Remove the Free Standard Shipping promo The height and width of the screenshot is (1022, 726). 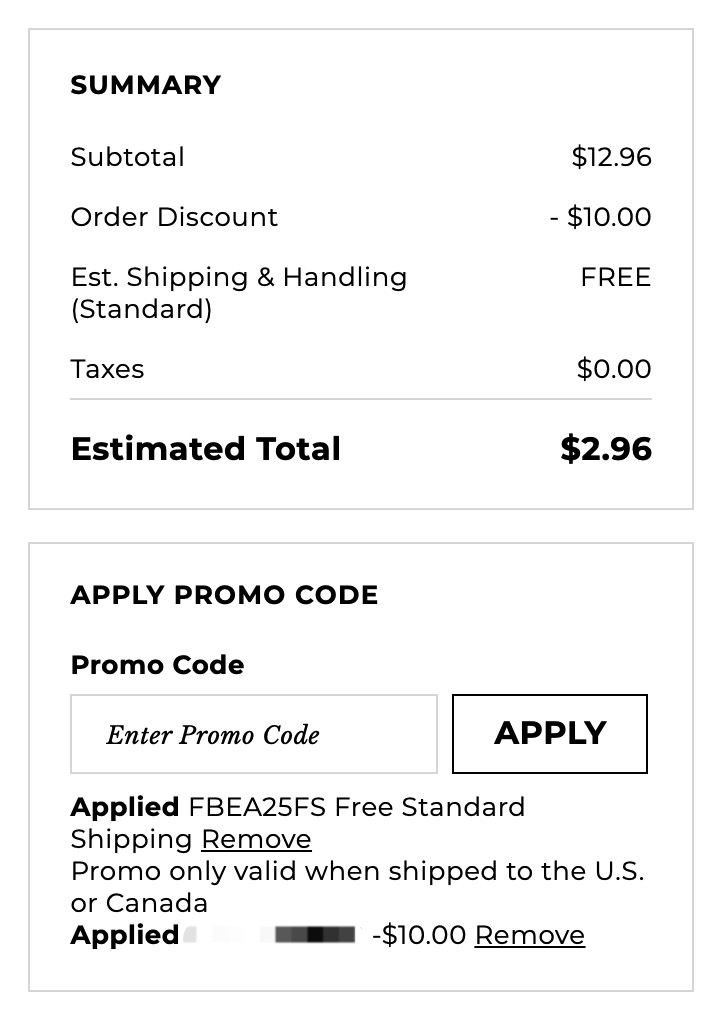tap(256, 839)
